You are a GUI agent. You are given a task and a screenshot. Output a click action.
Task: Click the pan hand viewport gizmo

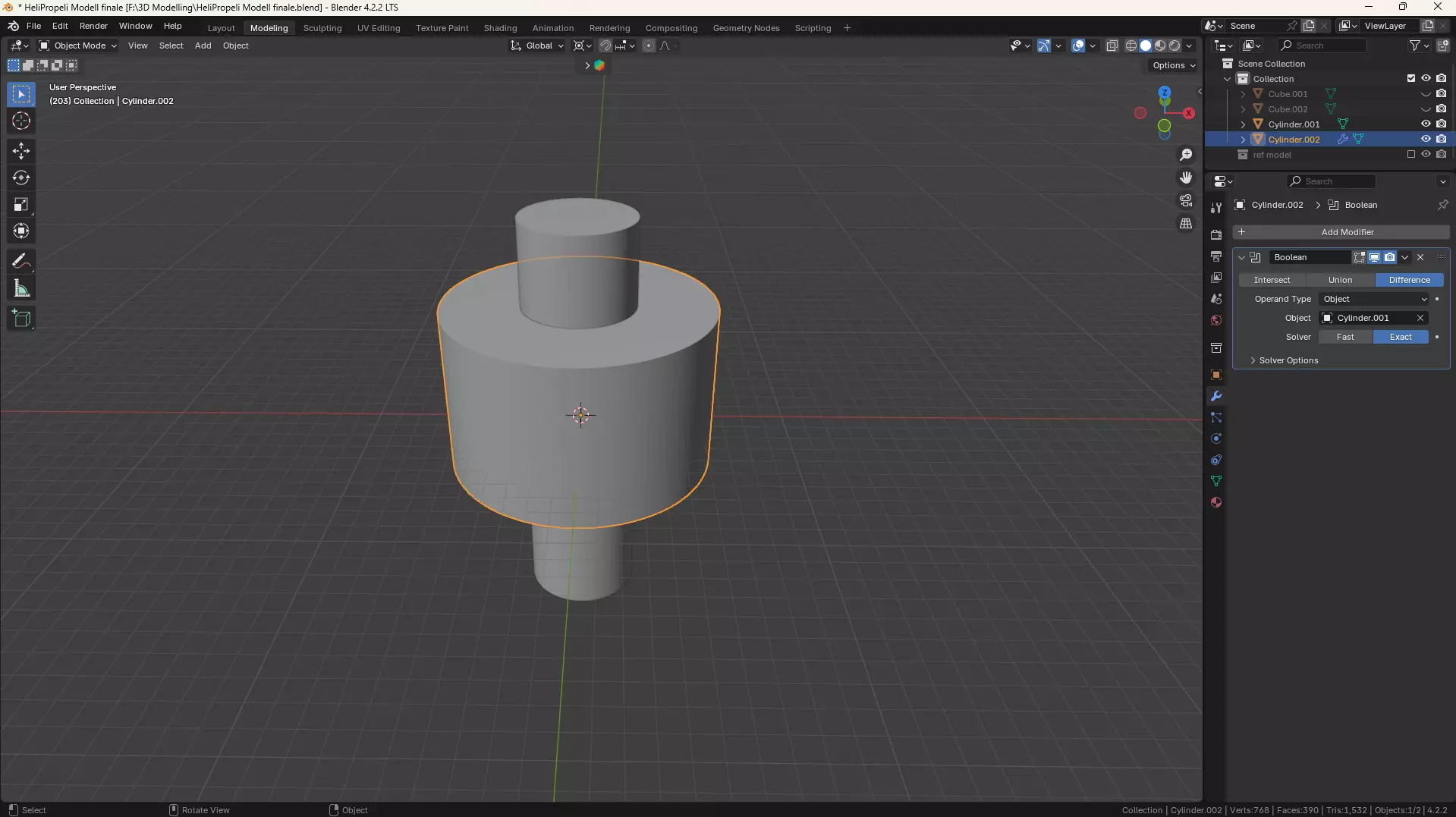pyautogui.click(x=1186, y=178)
